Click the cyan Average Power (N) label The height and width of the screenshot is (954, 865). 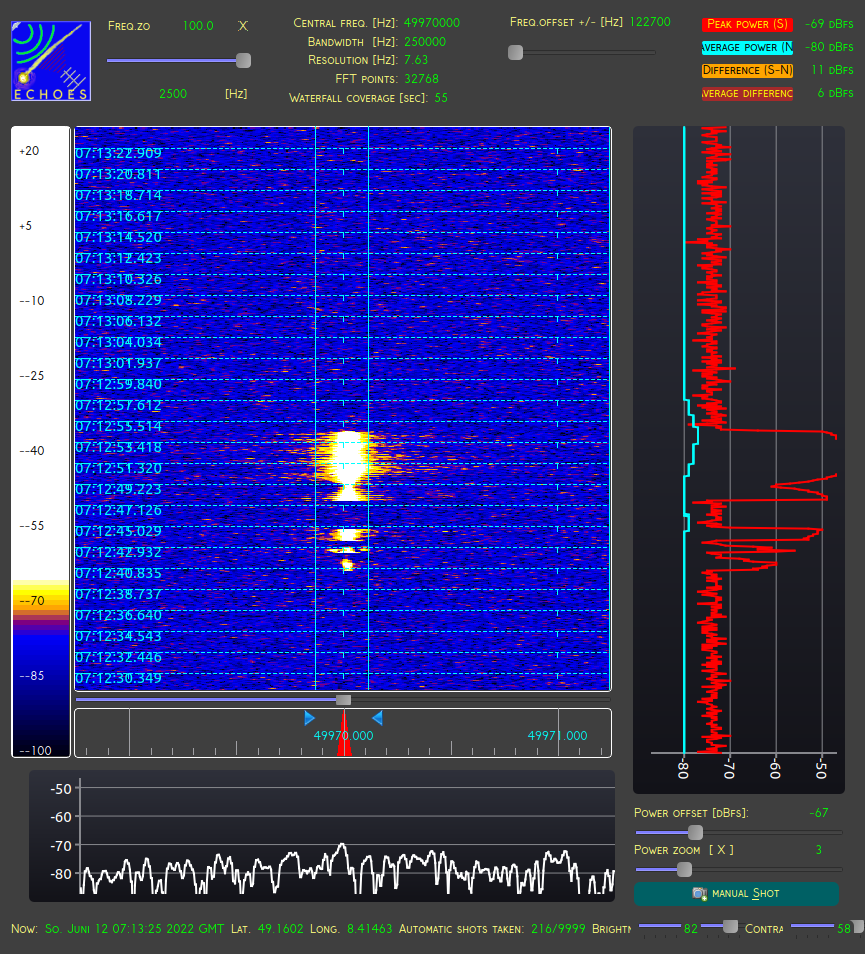747,47
